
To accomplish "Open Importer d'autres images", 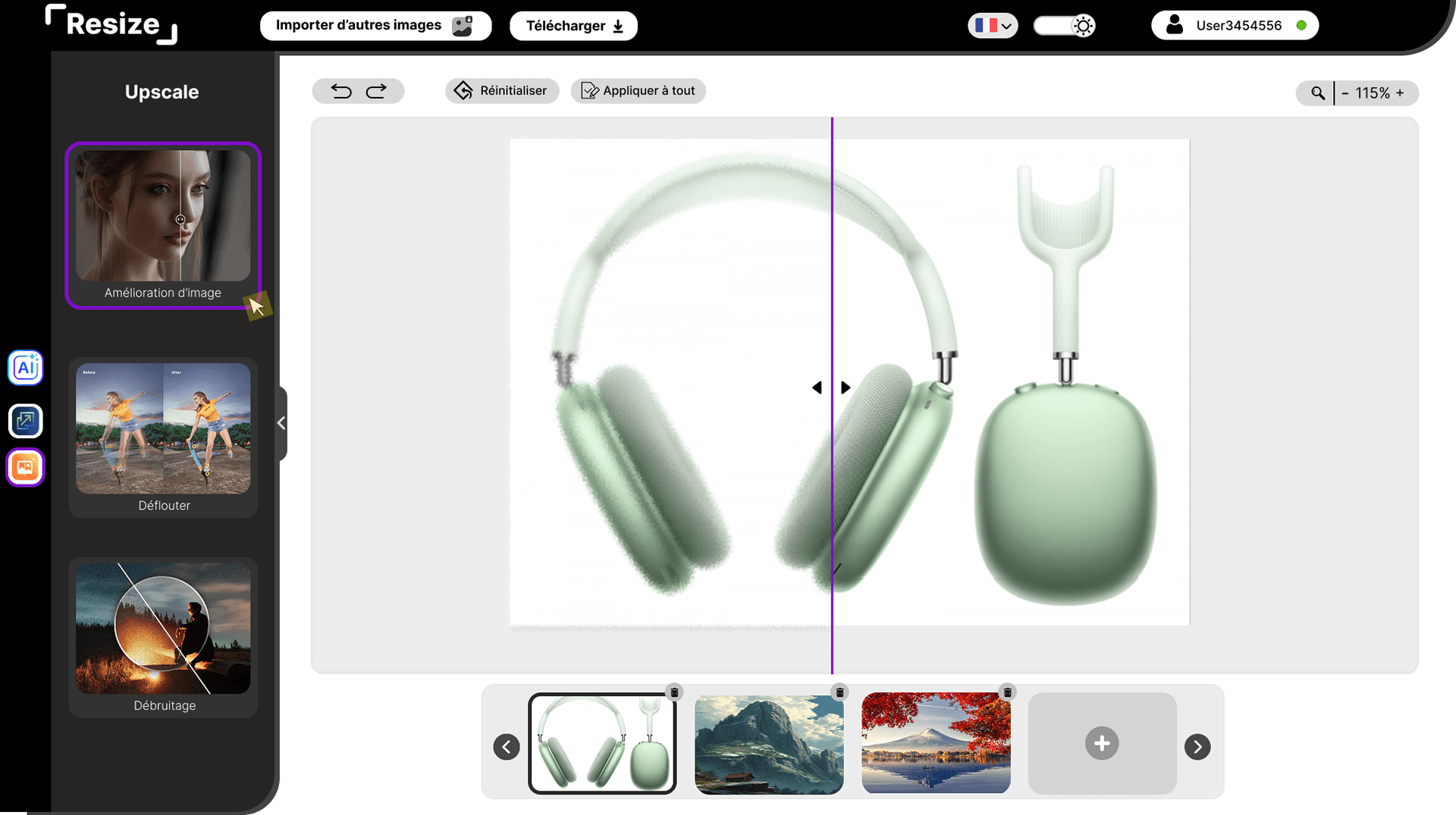I will 375,26.
